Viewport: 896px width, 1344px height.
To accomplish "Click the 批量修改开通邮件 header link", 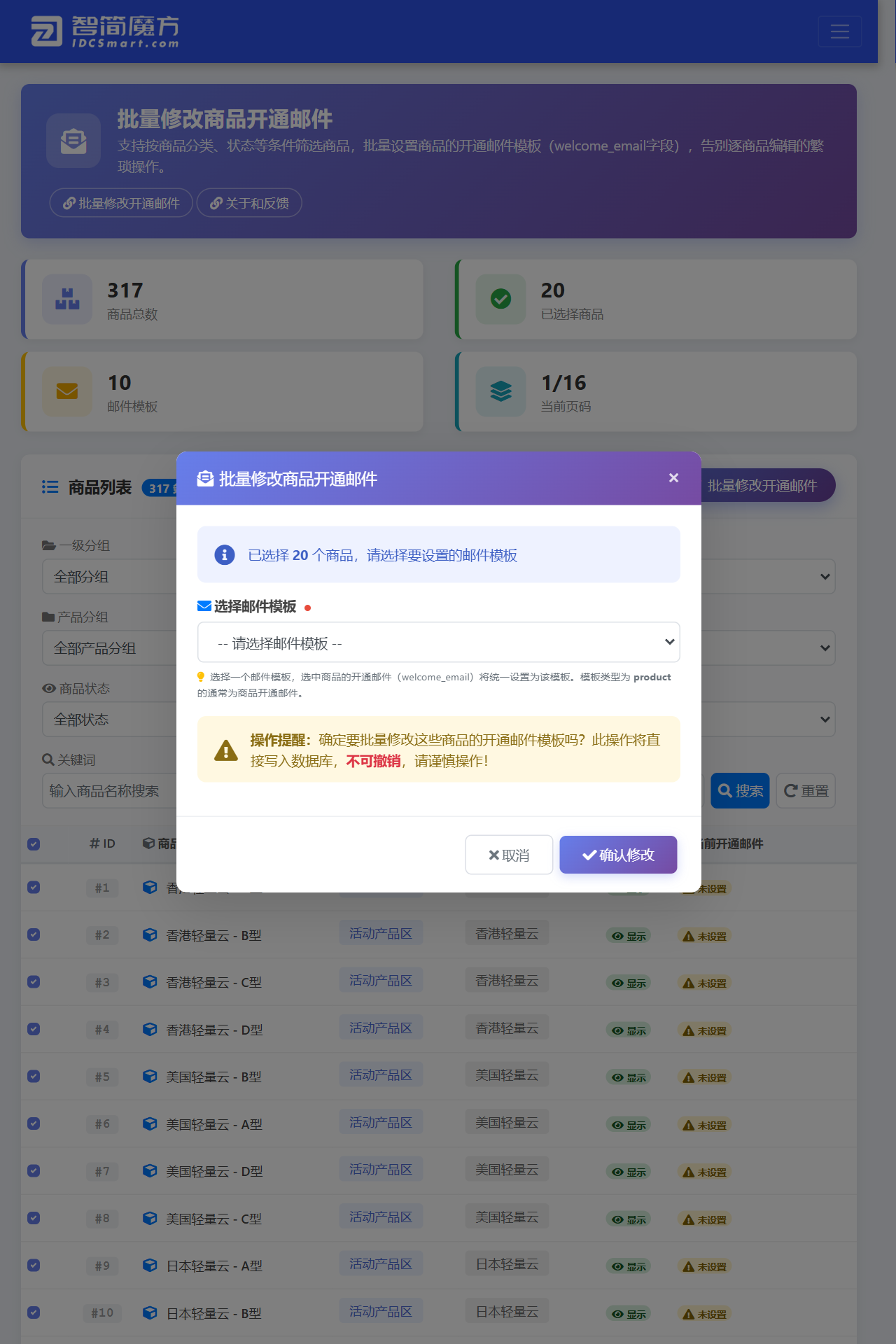I will (121, 203).
